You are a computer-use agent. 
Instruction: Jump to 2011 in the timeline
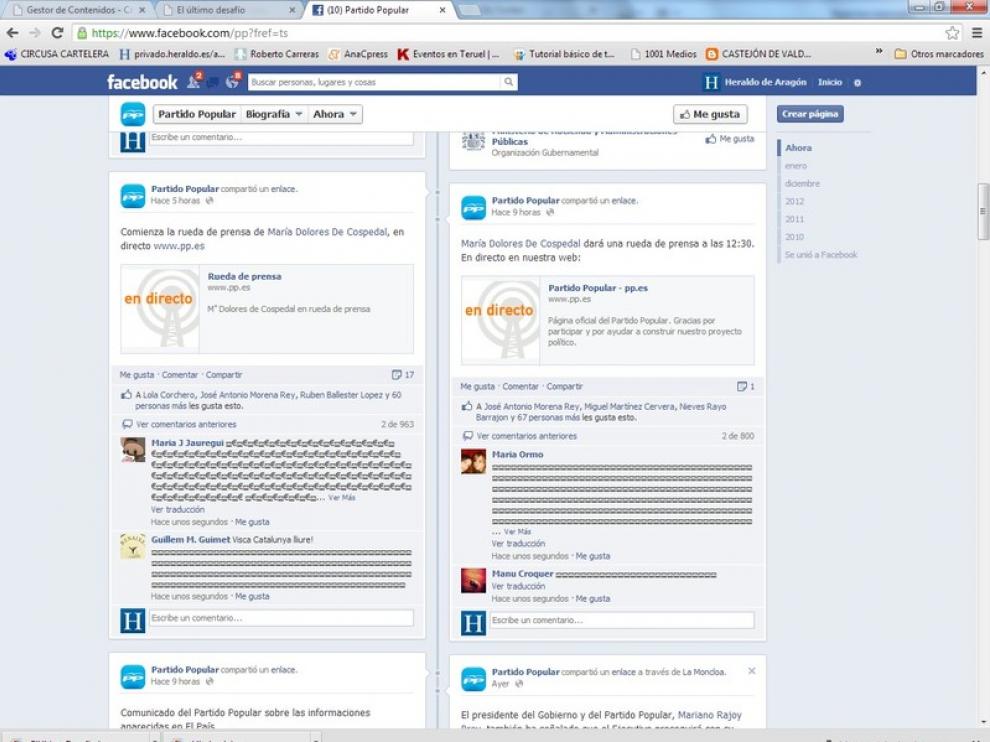pyautogui.click(x=794, y=219)
